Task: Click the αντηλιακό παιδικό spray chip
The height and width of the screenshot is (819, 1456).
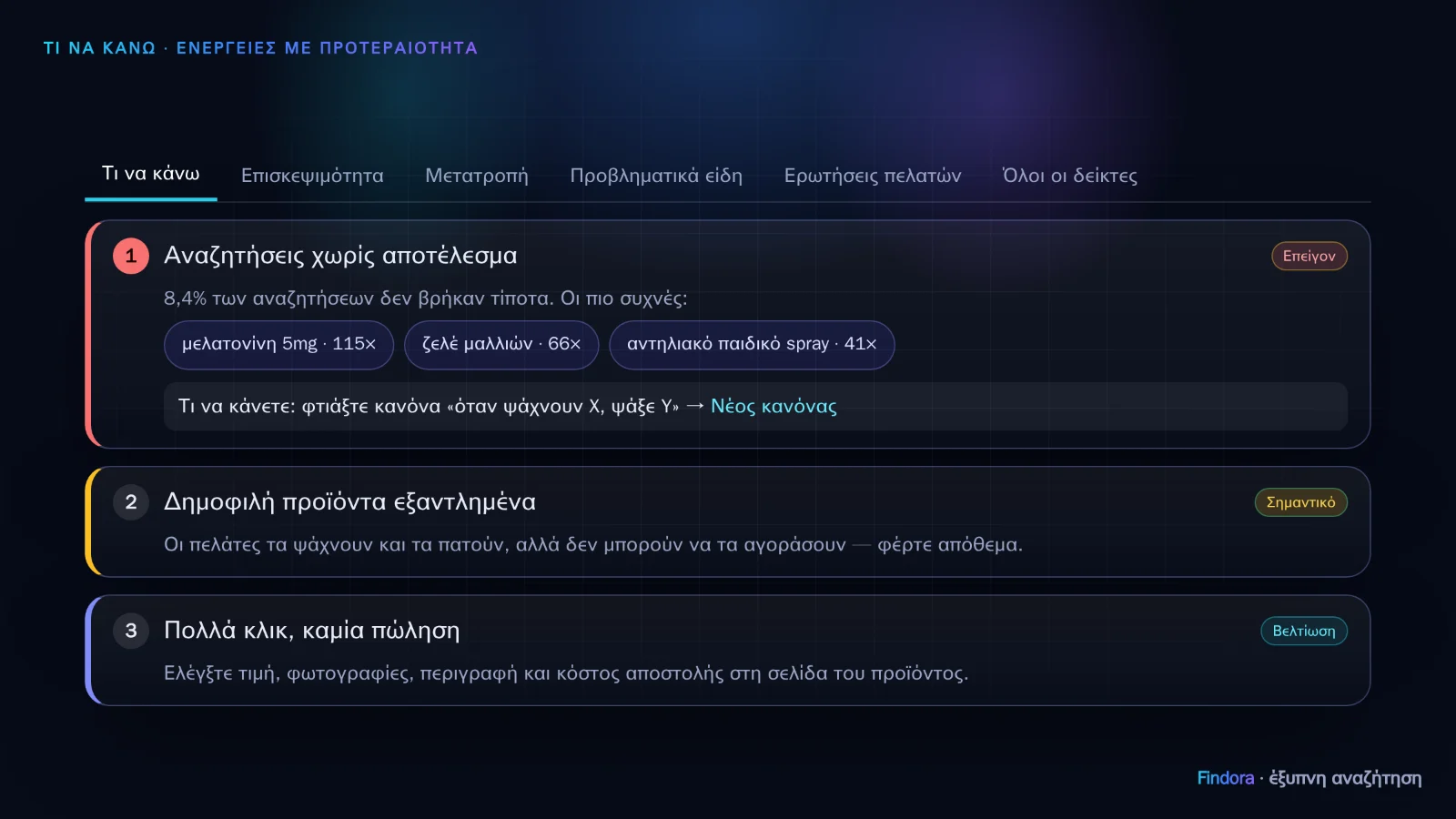Action: pos(752,344)
